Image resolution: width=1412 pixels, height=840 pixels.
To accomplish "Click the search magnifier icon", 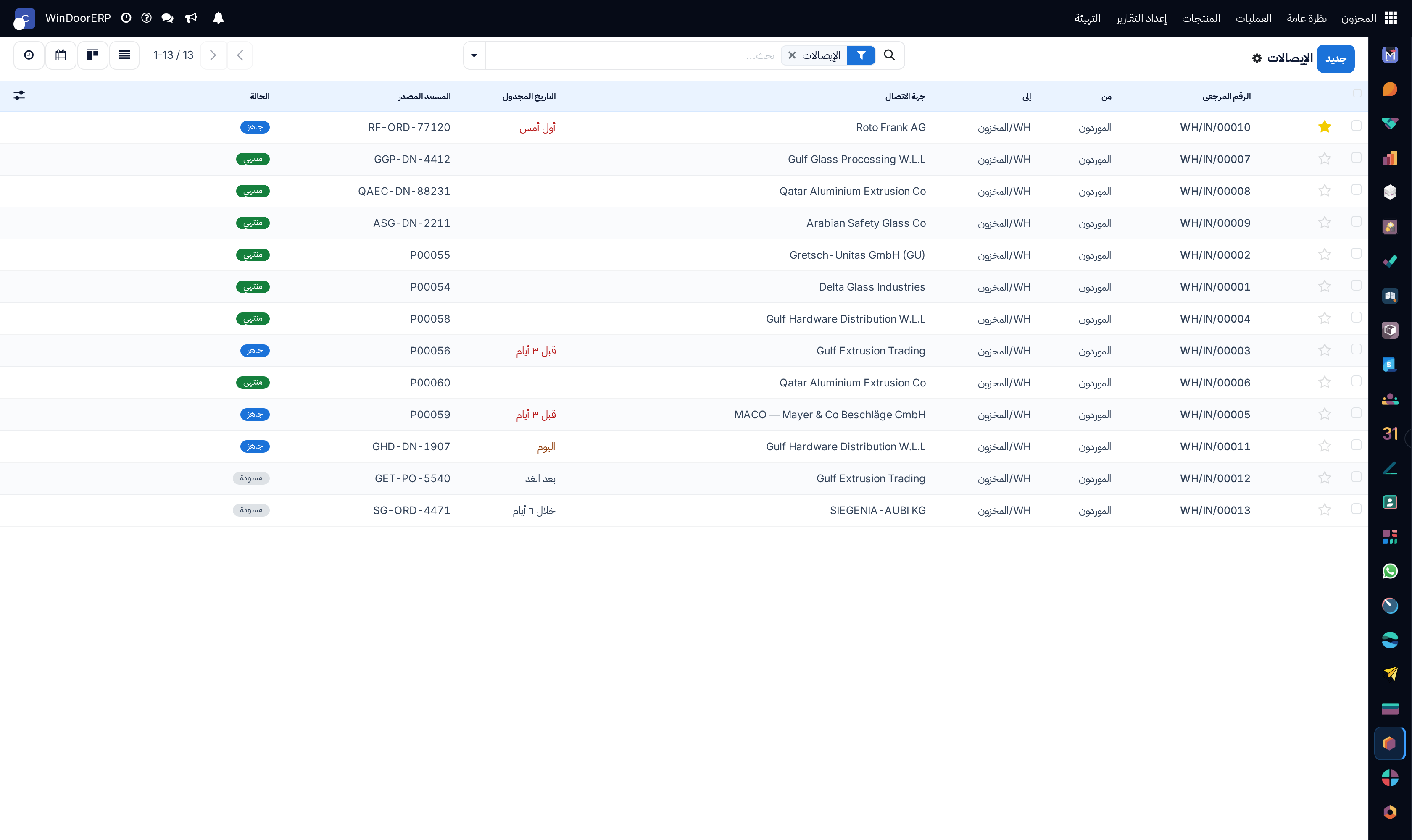I will [889, 55].
